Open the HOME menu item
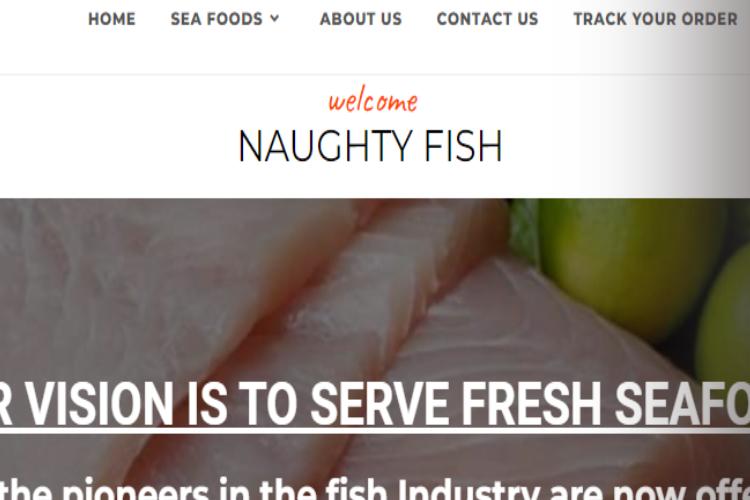The width and height of the screenshot is (750, 500). coord(112,19)
